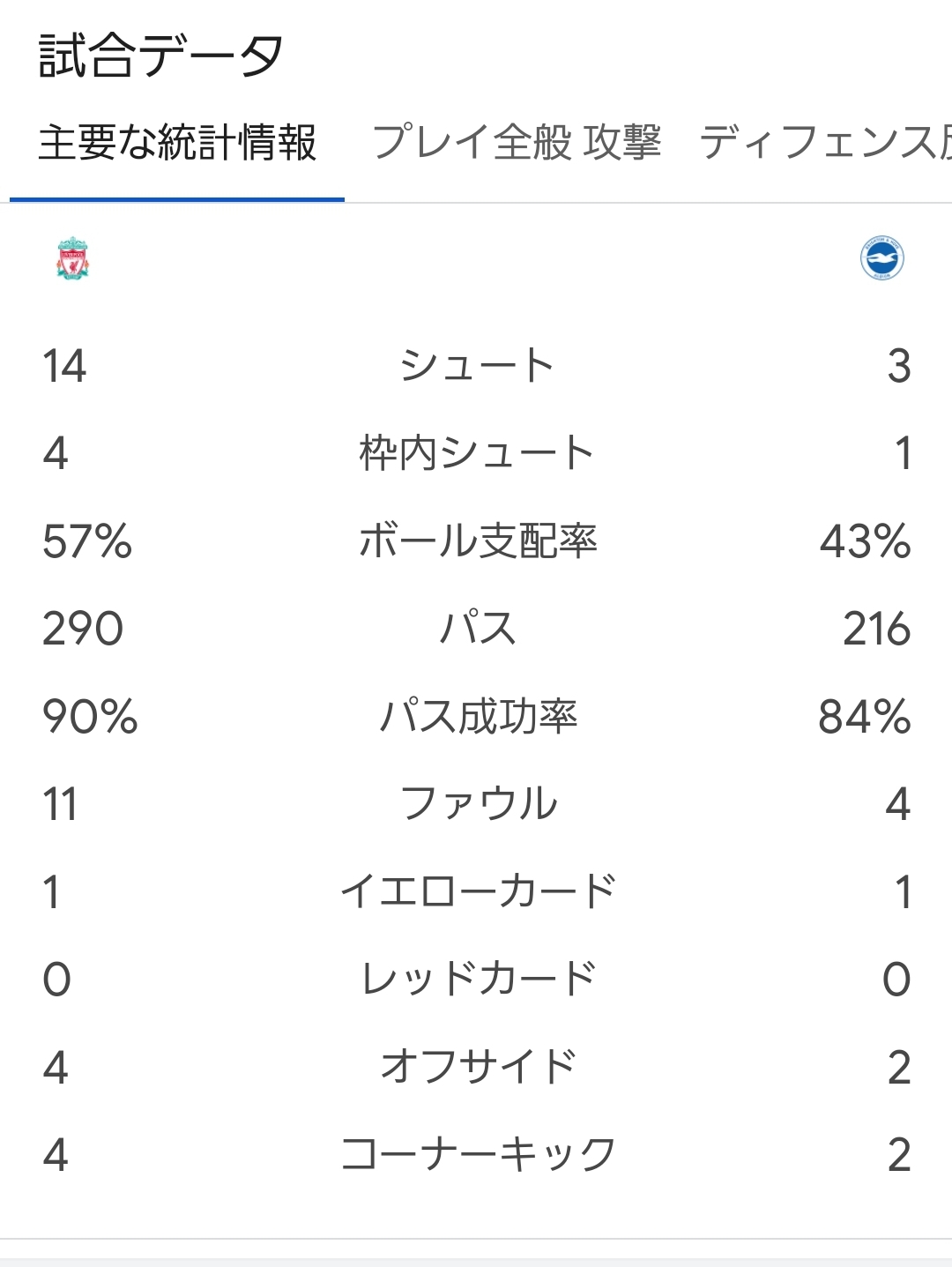Screen dimensions: 952x1267
Task: Select the オフサイド stat label
Action: [x=477, y=1067]
